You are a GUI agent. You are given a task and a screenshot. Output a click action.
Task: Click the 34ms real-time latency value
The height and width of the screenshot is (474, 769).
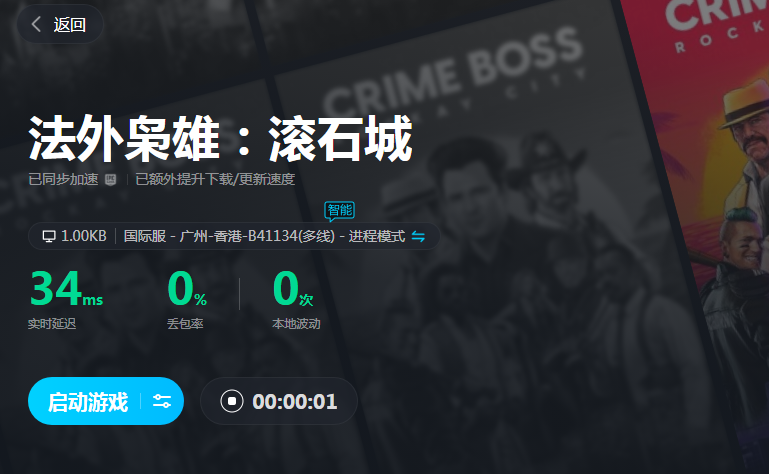(x=66, y=288)
